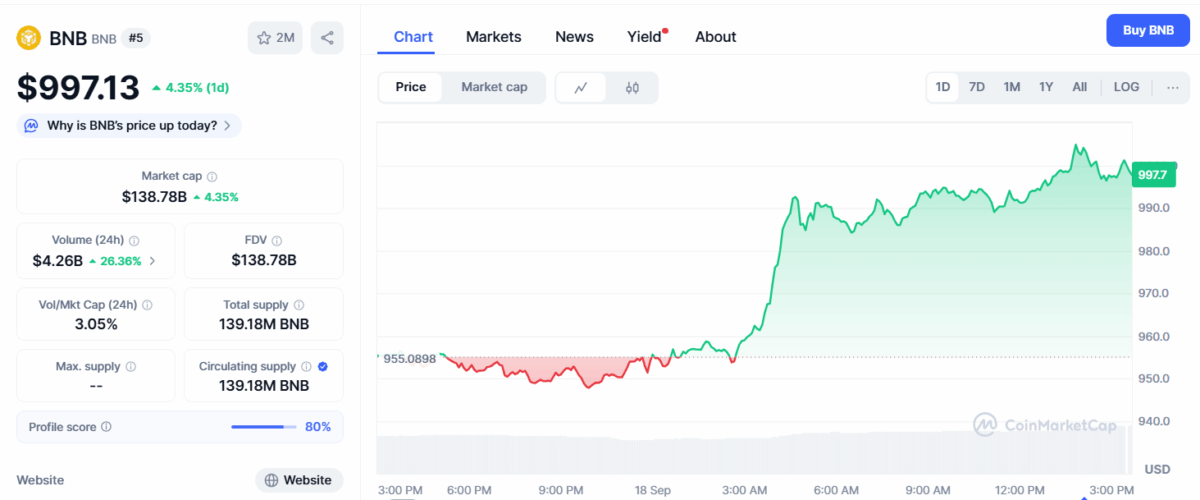
Task: Click the Profile score progress bar
Action: click(263, 427)
